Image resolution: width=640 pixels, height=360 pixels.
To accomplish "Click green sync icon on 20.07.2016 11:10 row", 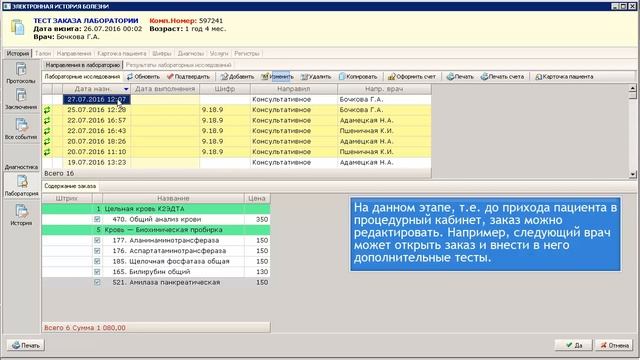I will pos(47,152).
